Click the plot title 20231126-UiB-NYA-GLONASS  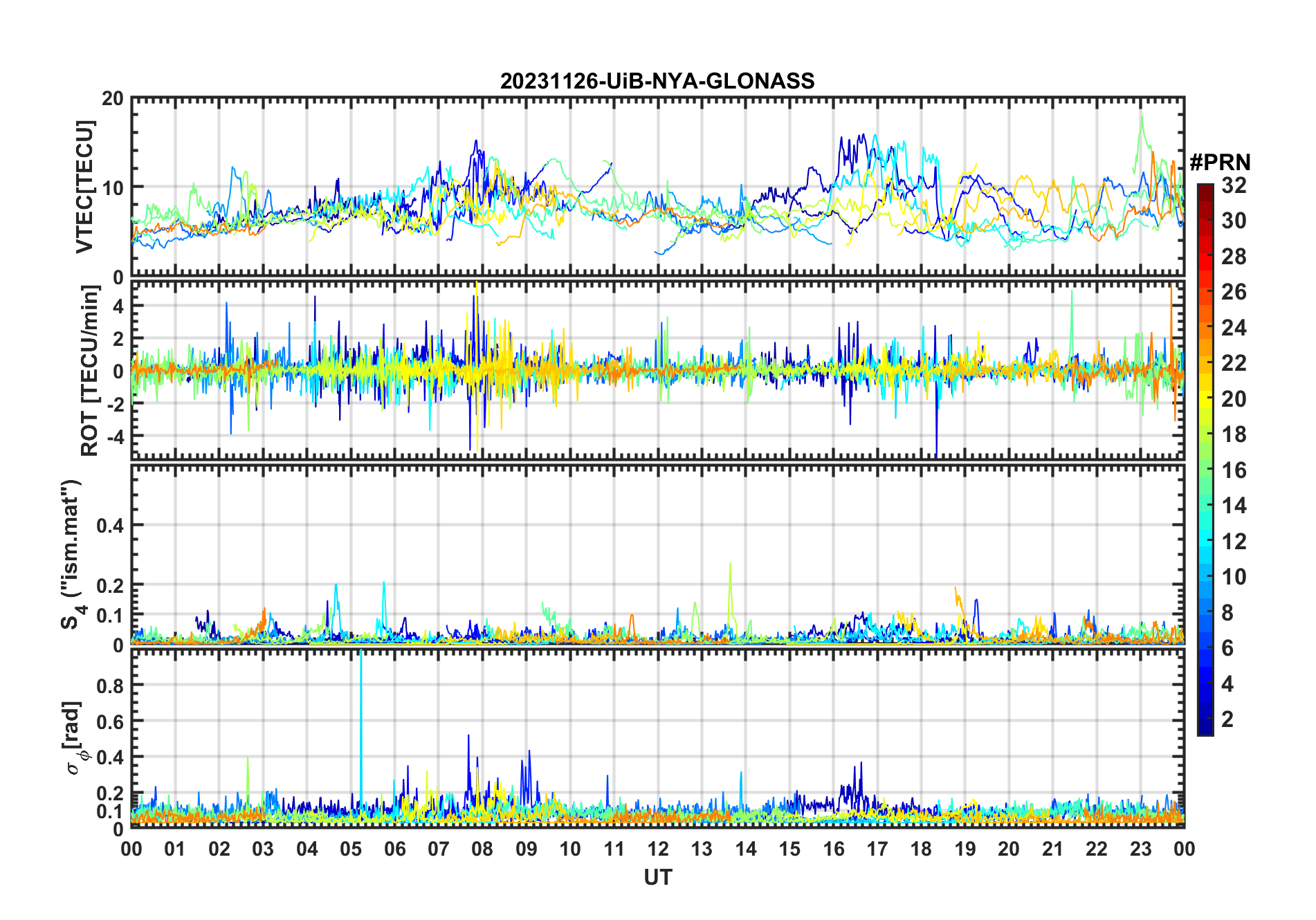pyautogui.click(x=657, y=81)
